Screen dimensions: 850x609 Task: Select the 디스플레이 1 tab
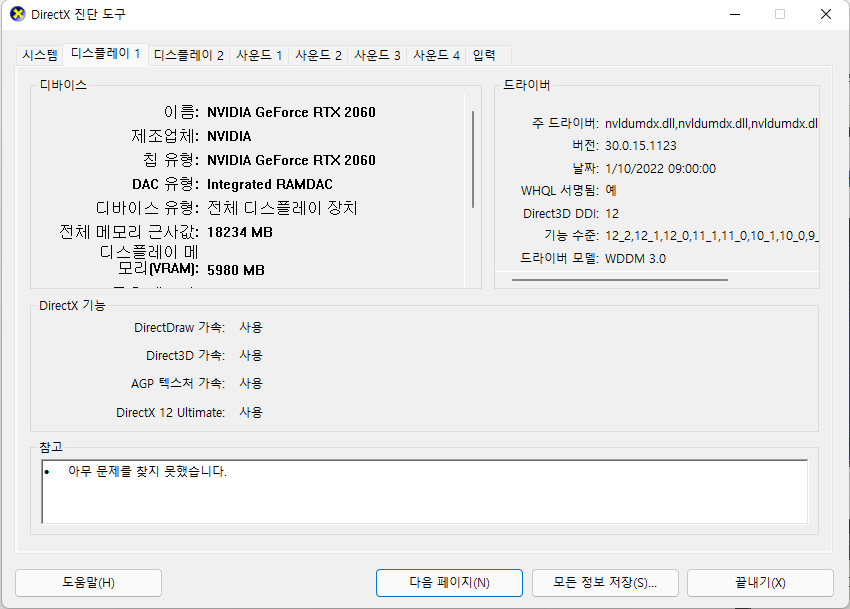106,54
